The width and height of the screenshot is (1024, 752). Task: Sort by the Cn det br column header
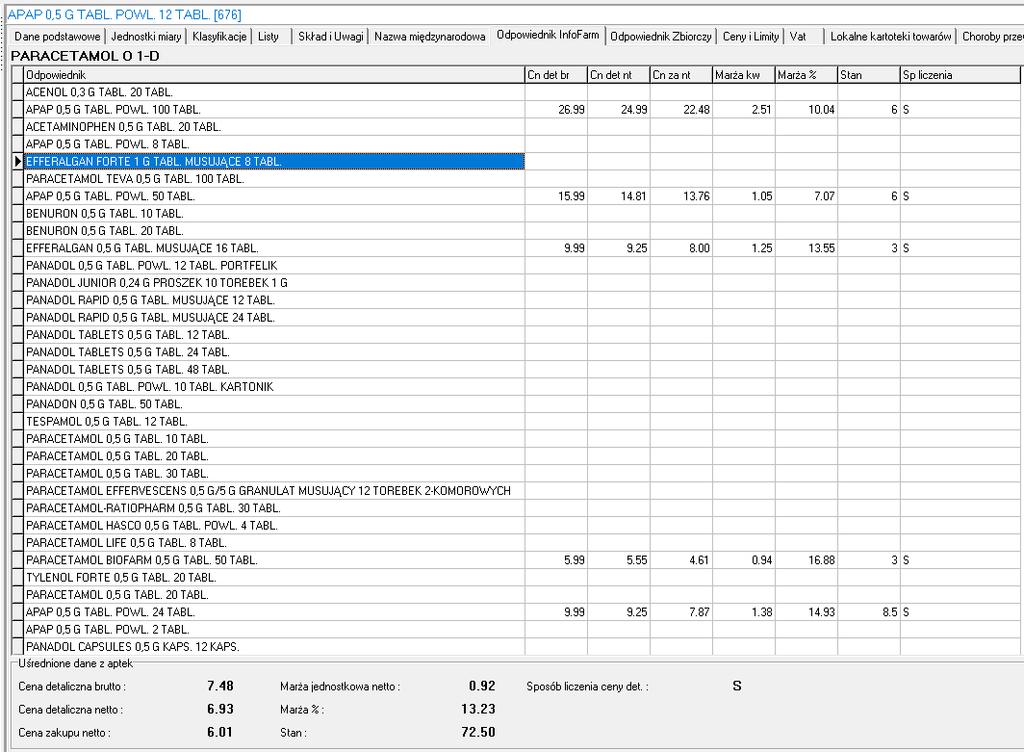(x=556, y=75)
